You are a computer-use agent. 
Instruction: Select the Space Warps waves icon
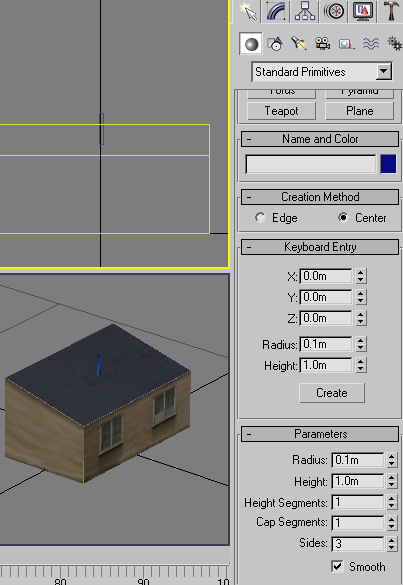coord(371,44)
